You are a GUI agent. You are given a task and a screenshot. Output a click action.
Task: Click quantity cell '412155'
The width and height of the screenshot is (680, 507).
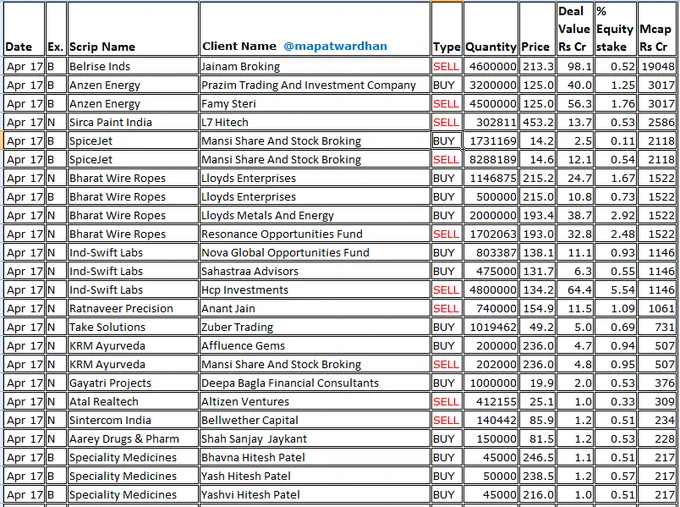(490, 402)
